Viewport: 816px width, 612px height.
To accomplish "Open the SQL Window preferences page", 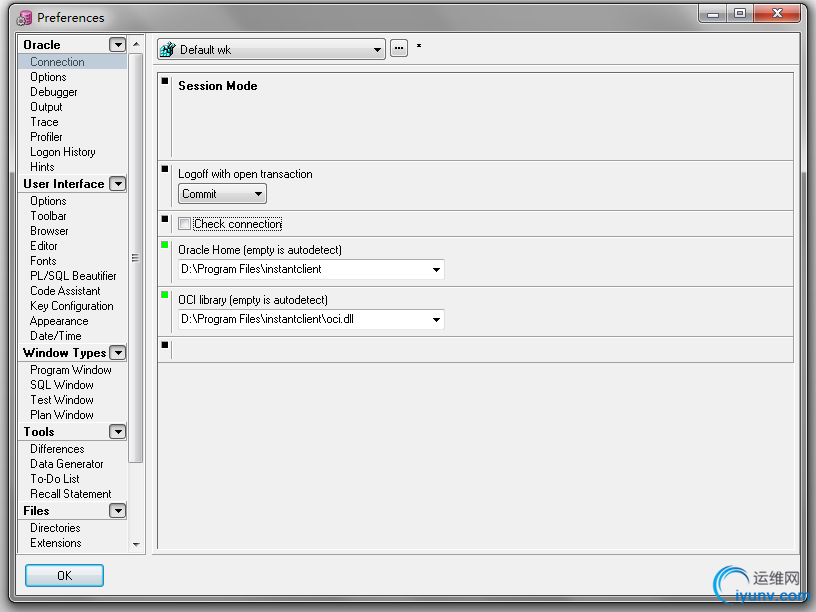I will tap(62, 385).
